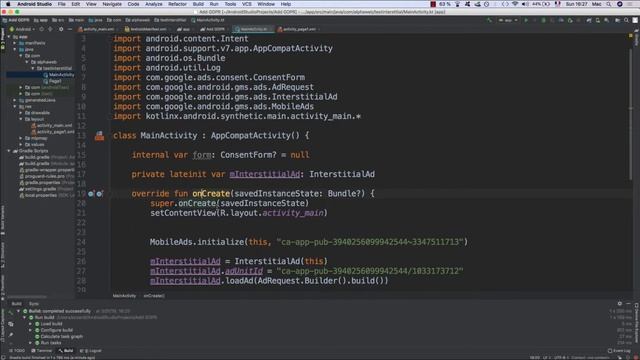The image size is (640, 360).
Task: Expand the Load build step
Action: pyautogui.click(x=31, y=324)
